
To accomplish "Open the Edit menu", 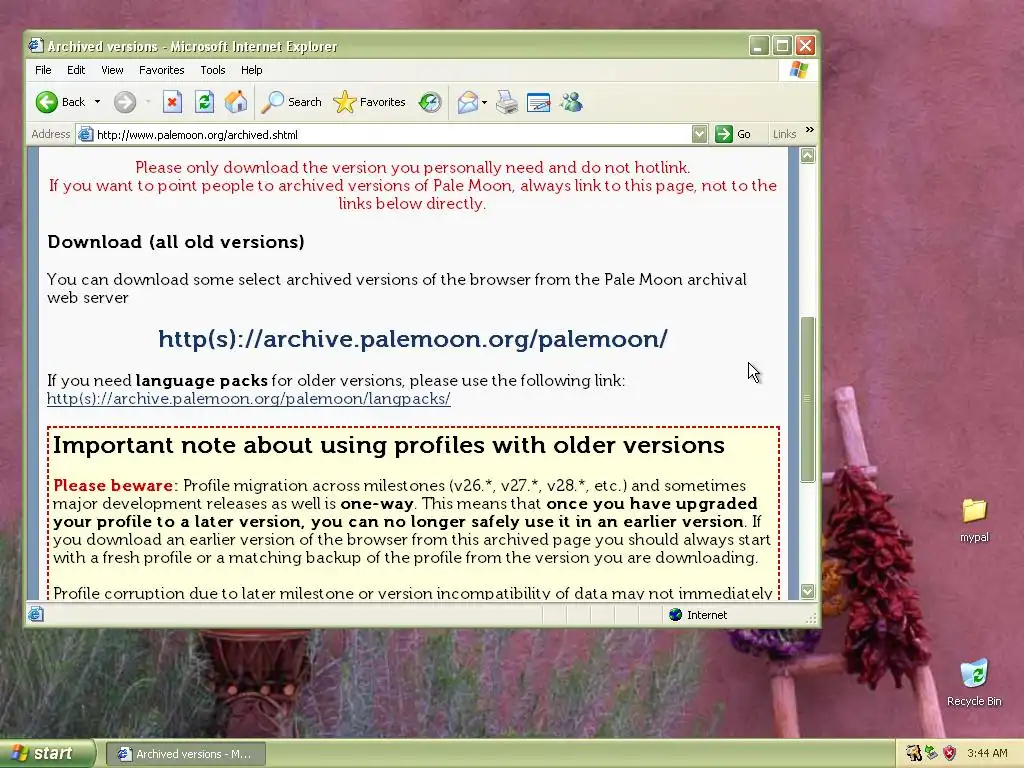I will [76, 70].
